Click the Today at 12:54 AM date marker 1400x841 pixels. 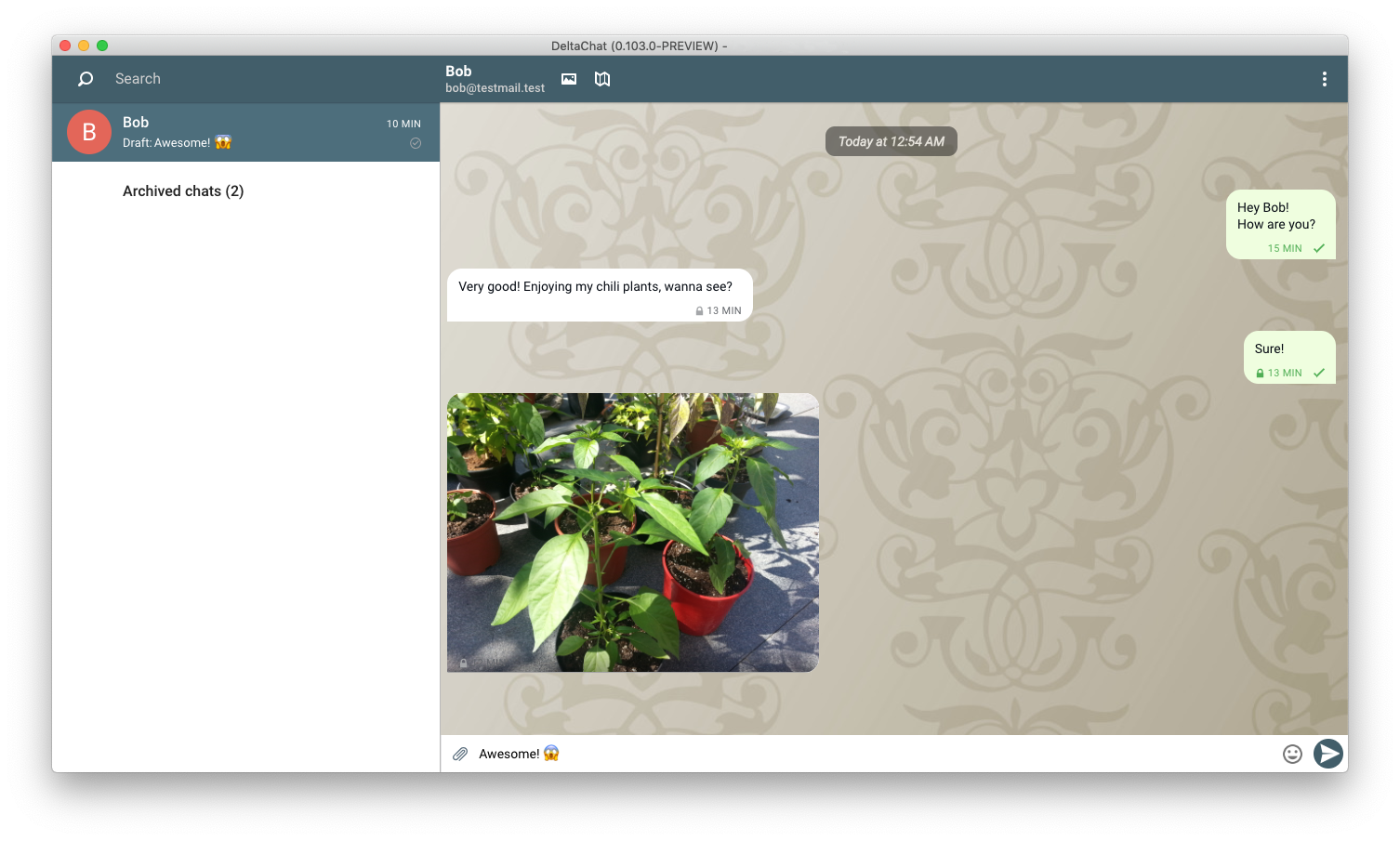pos(891,141)
